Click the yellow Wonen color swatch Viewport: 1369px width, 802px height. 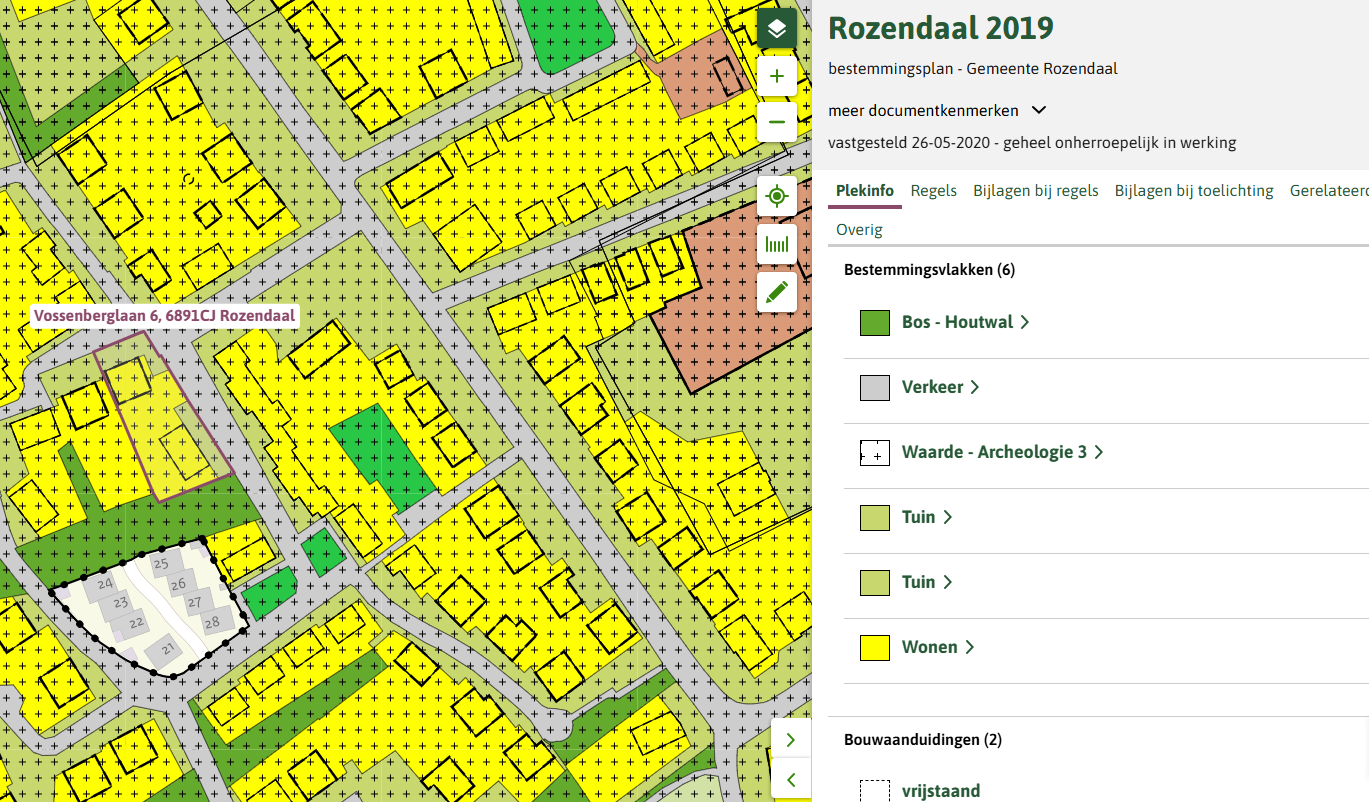pyautogui.click(x=875, y=647)
